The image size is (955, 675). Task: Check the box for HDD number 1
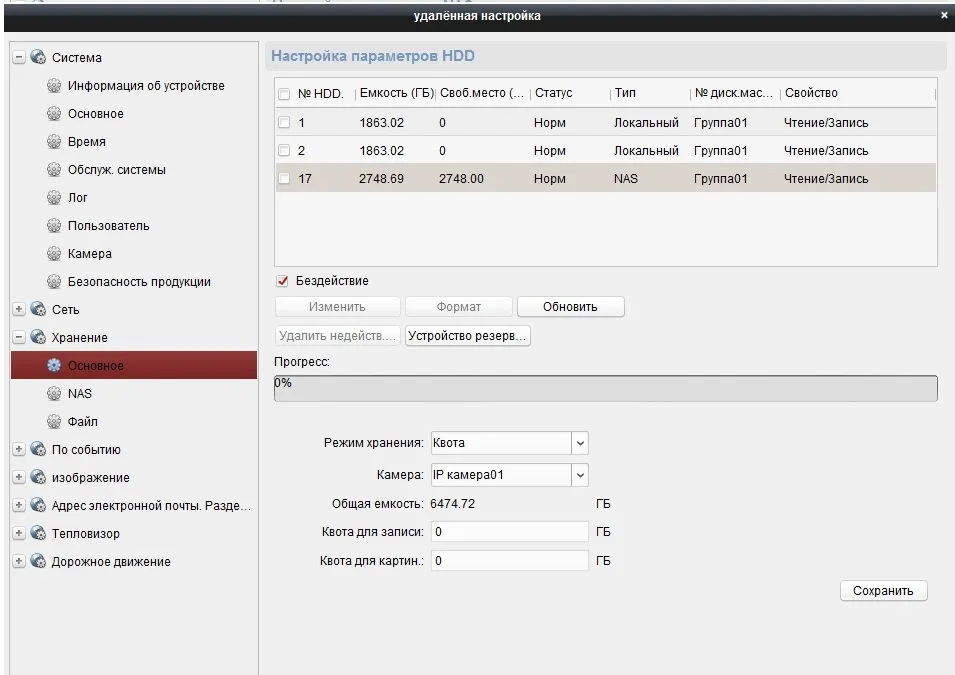[284, 123]
